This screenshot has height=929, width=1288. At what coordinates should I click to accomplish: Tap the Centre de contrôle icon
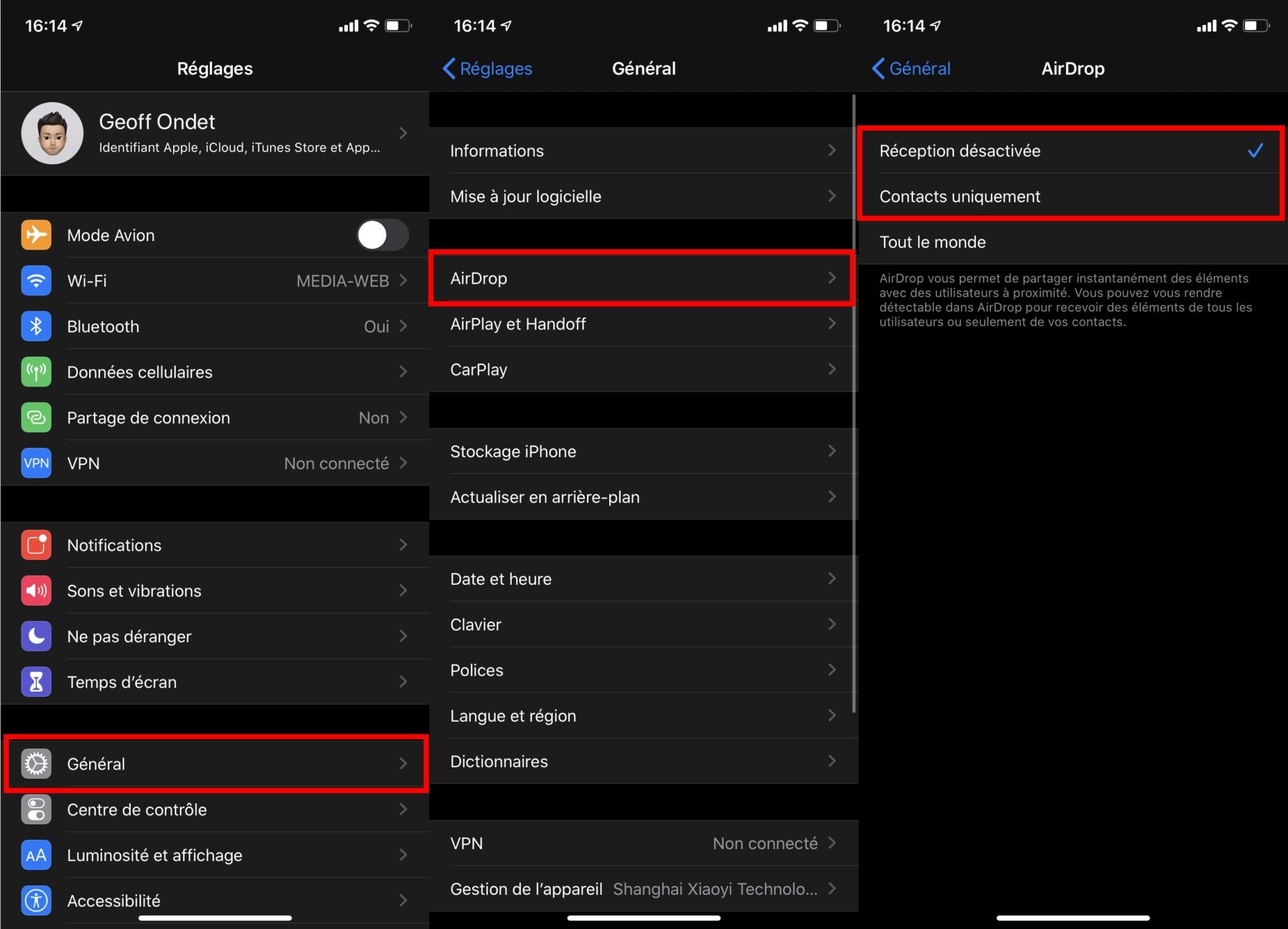tap(36, 809)
